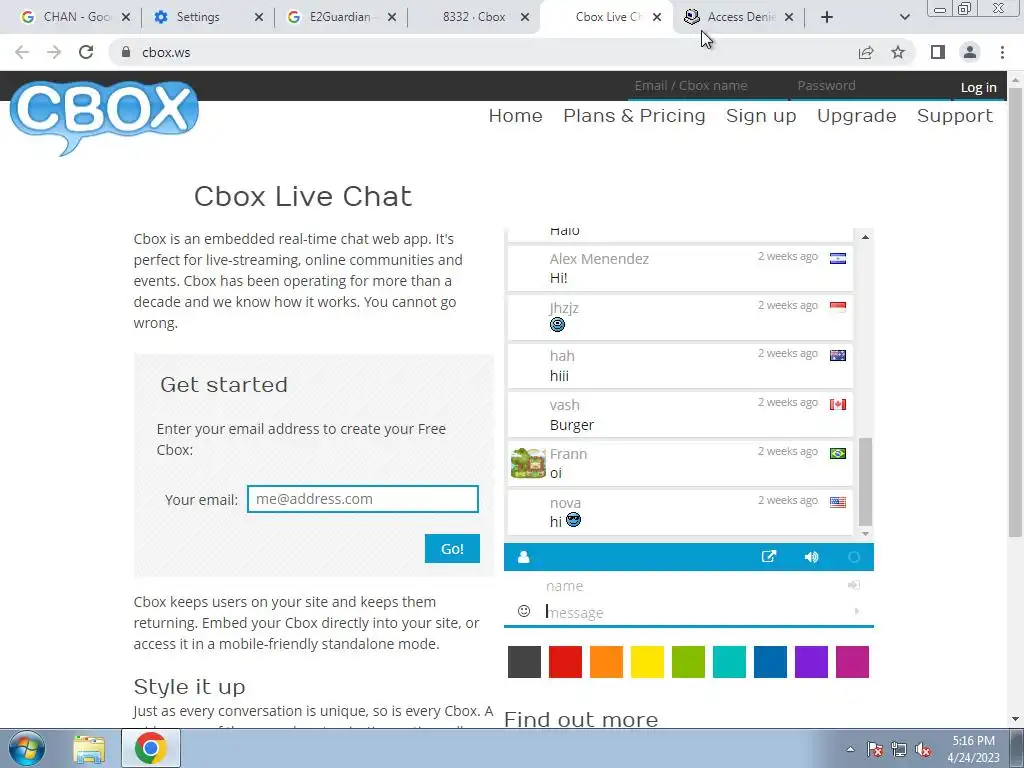1024x768 pixels.
Task: Click the Chrome taskbar icon
Action: pos(150,748)
